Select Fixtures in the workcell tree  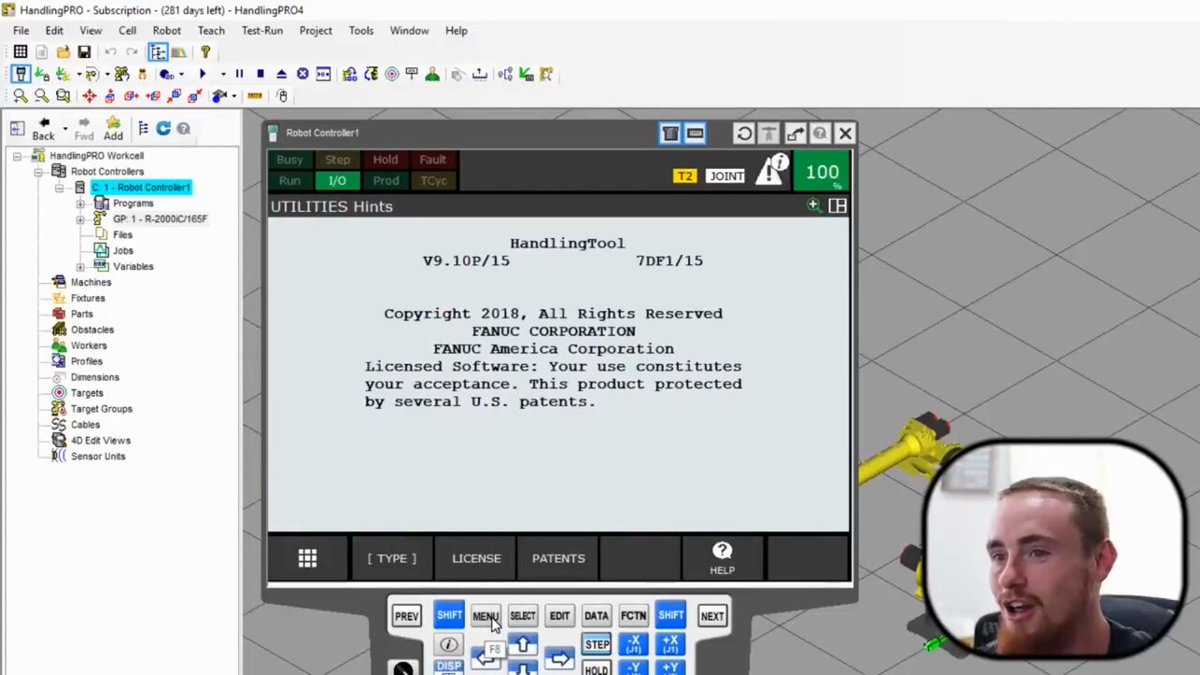(87, 298)
